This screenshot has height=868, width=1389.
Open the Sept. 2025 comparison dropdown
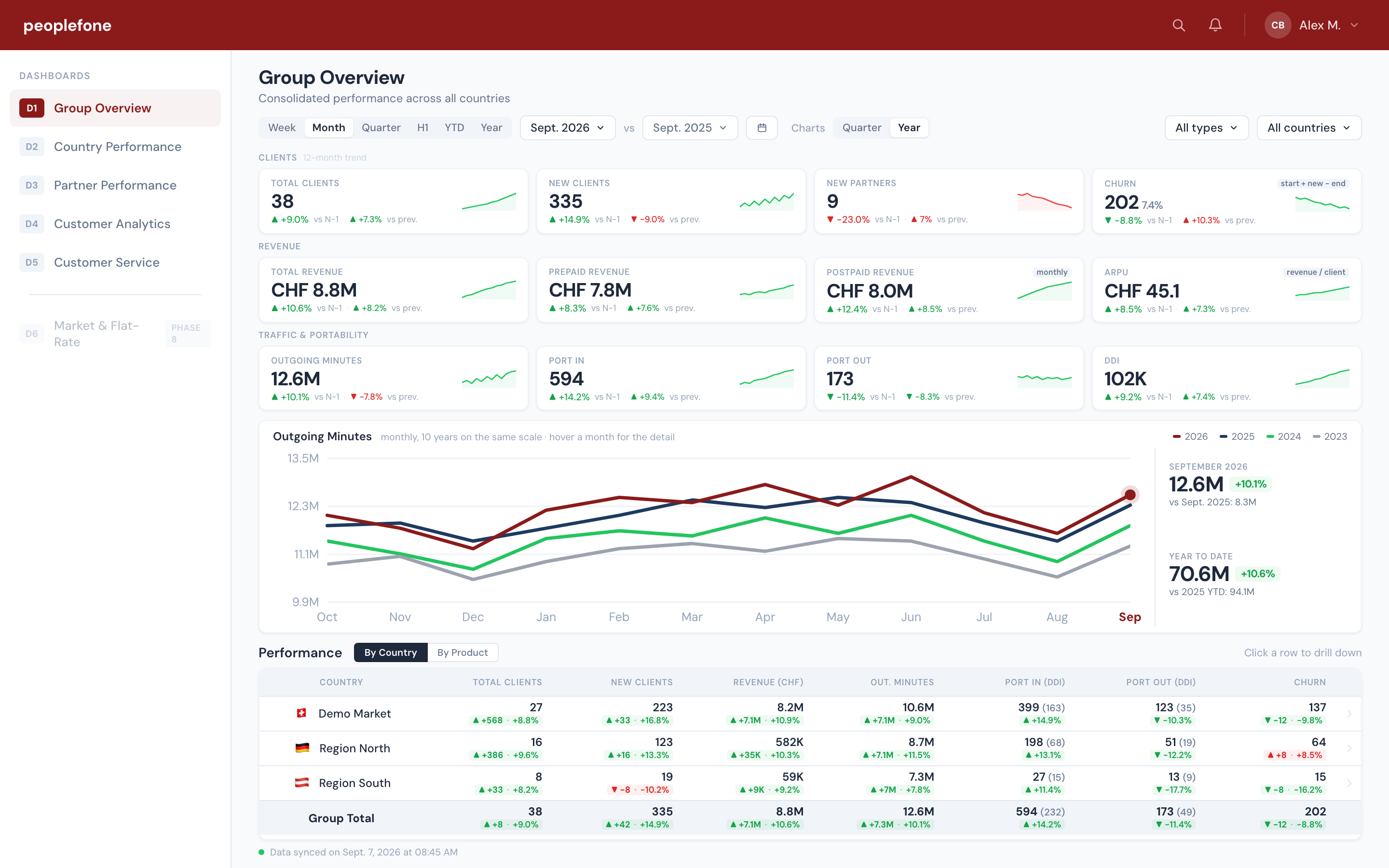click(690, 127)
